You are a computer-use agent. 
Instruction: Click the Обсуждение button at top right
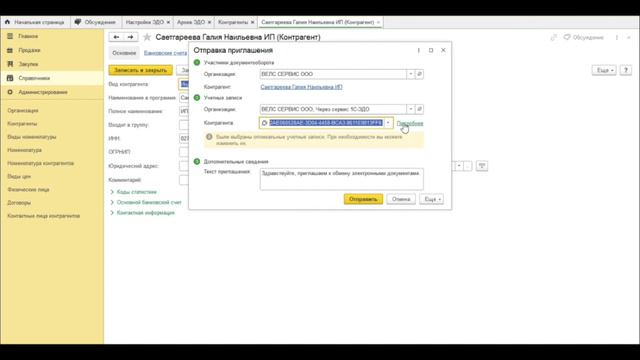(584, 37)
